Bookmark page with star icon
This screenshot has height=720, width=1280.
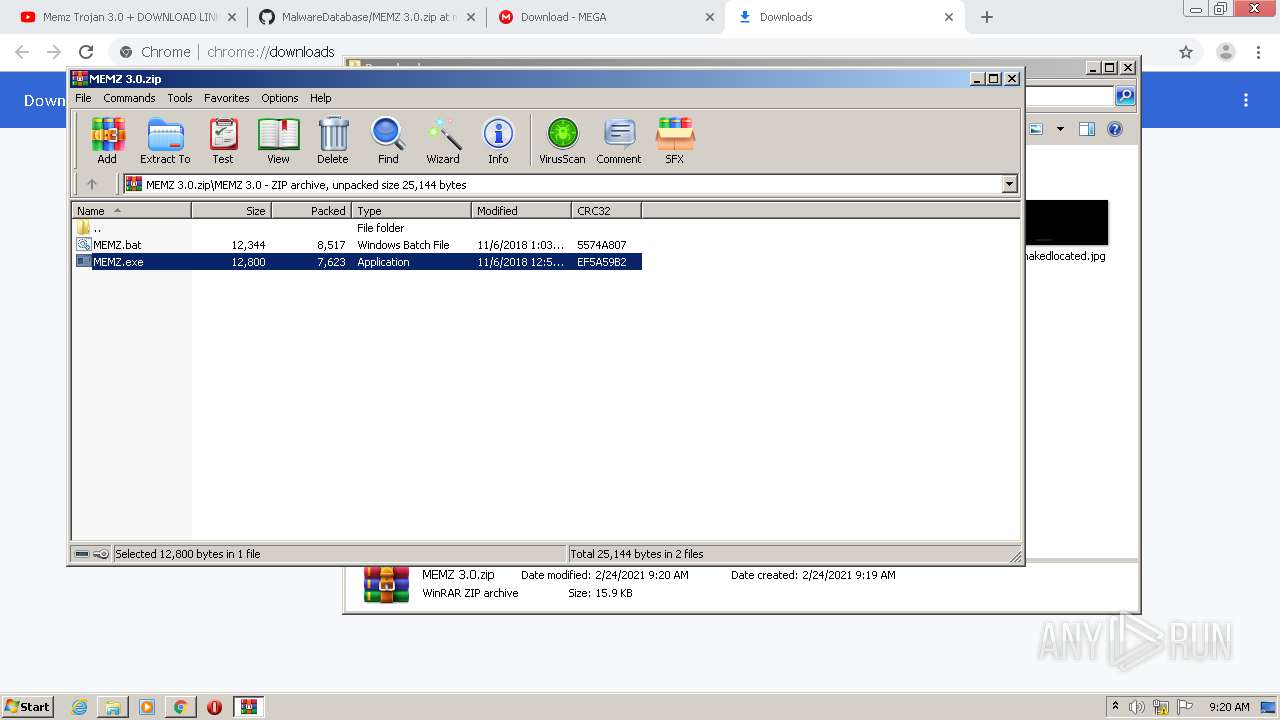1186,52
